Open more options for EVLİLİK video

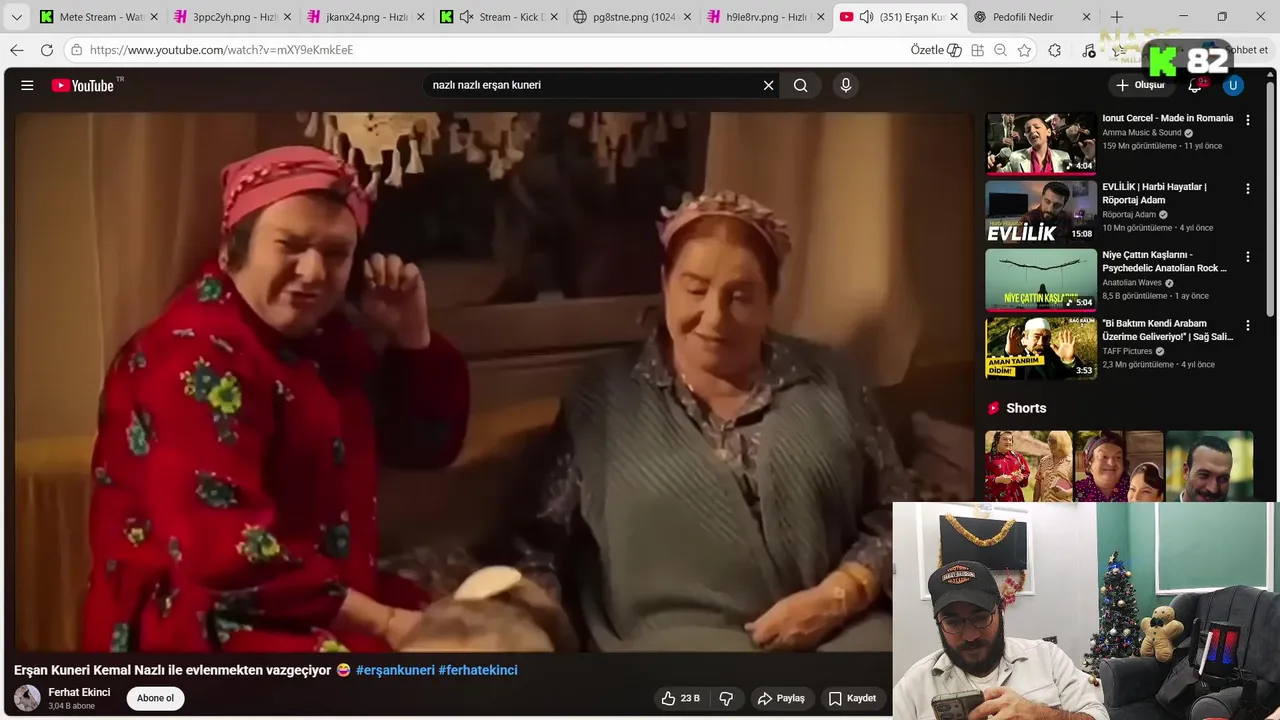click(x=1247, y=188)
